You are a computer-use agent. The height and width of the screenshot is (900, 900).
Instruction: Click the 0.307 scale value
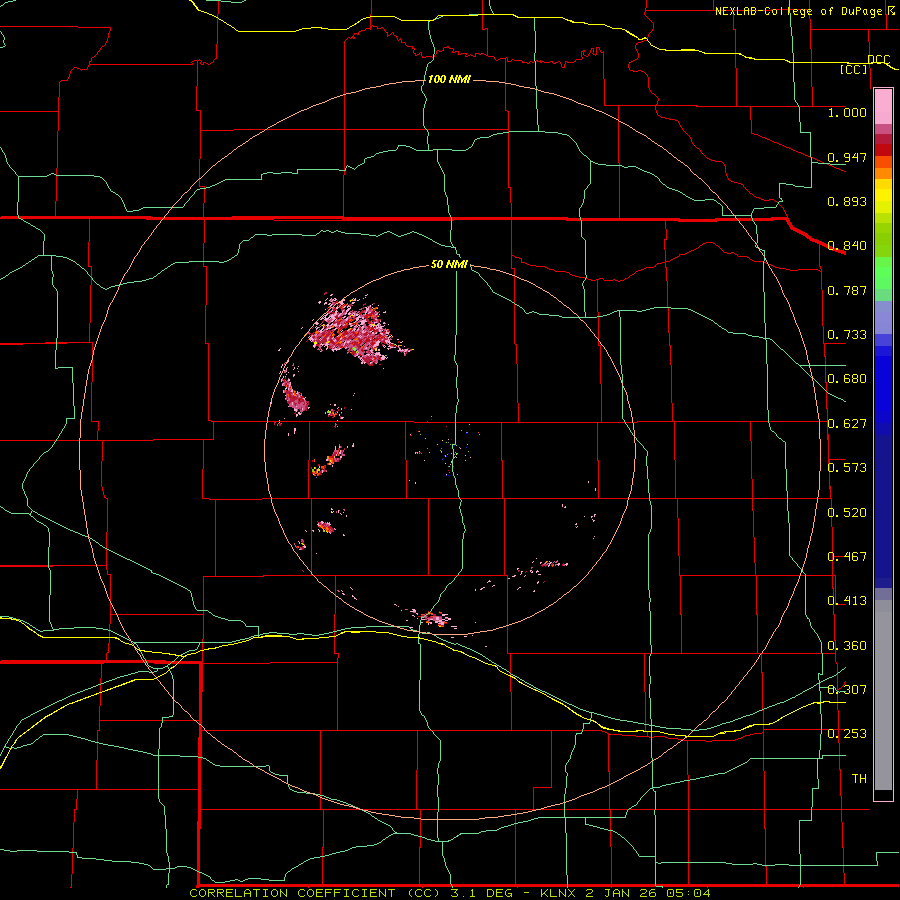[x=847, y=690]
